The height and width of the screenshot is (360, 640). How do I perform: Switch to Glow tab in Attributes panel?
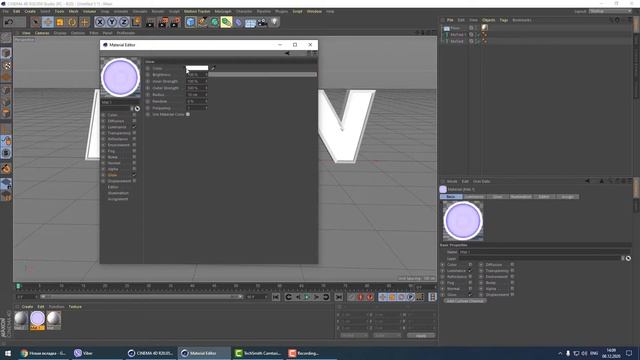pos(497,197)
